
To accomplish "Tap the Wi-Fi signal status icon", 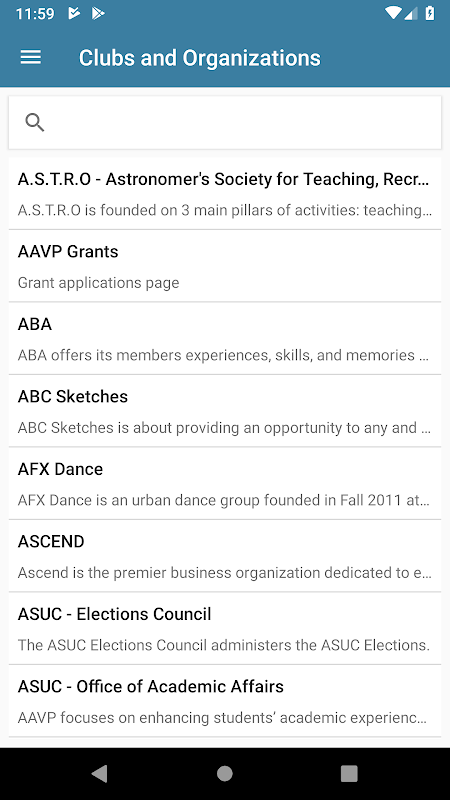I will tap(393, 13).
